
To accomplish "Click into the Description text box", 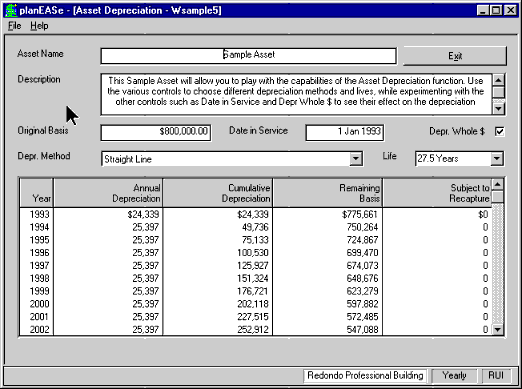I will click(x=296, y=94).
